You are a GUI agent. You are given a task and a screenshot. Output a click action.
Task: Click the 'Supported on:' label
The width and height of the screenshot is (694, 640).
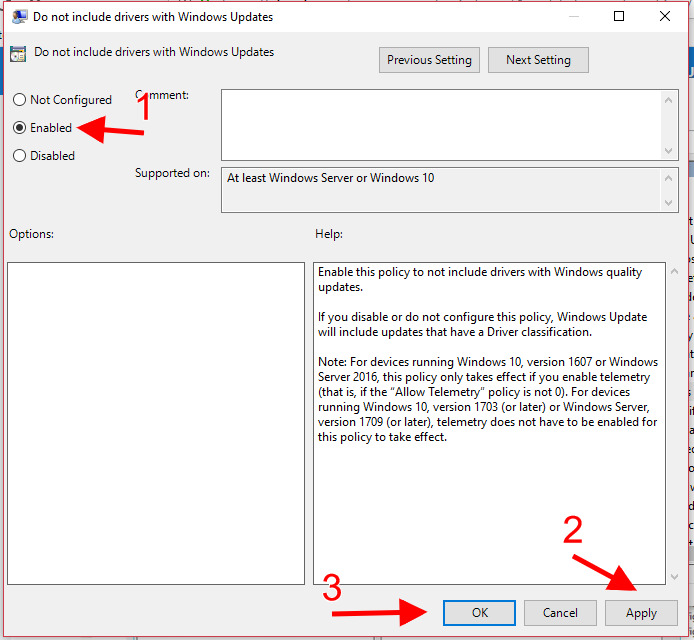point(172,173)
